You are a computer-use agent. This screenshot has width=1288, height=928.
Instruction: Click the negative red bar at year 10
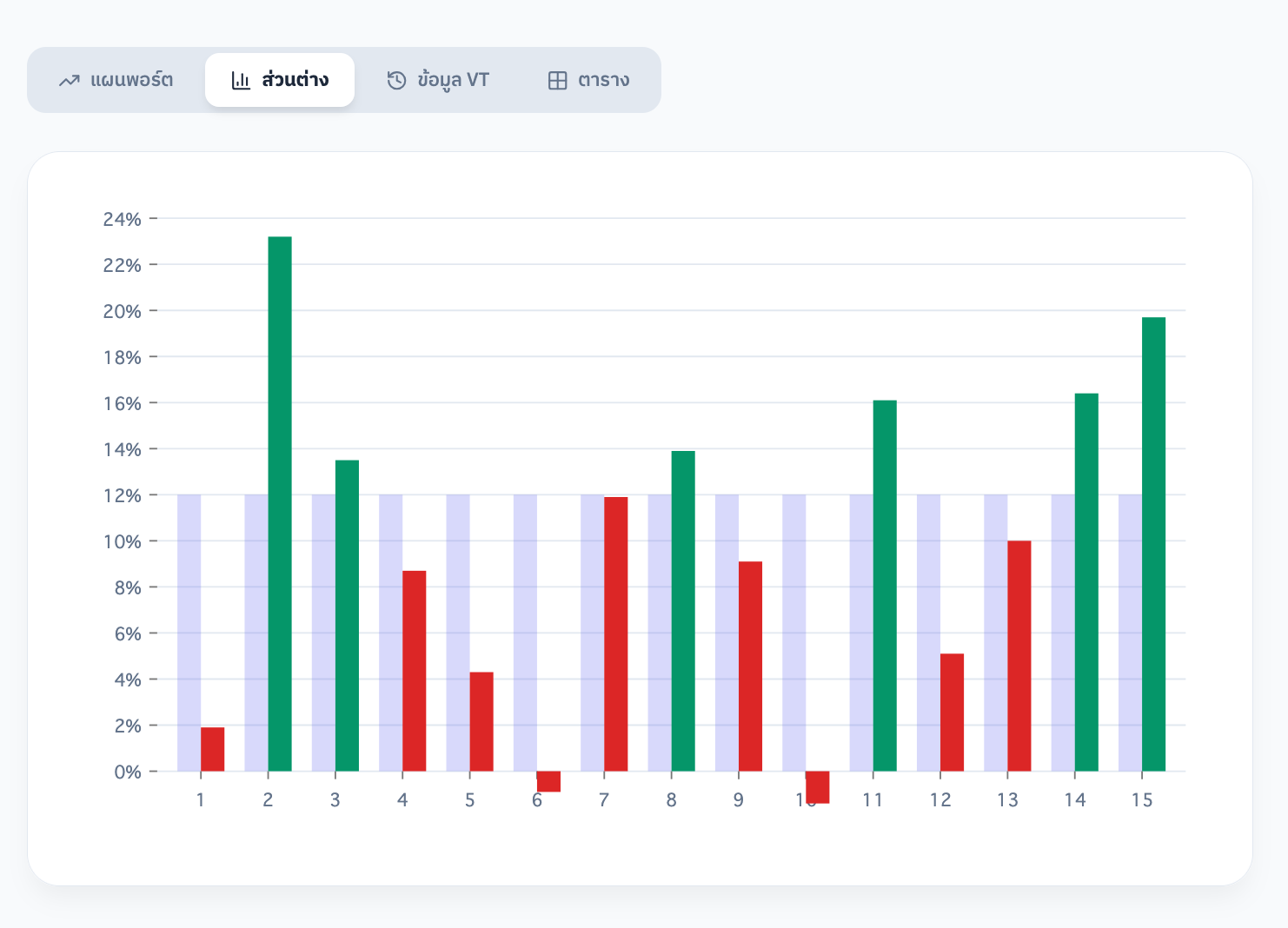817,786
